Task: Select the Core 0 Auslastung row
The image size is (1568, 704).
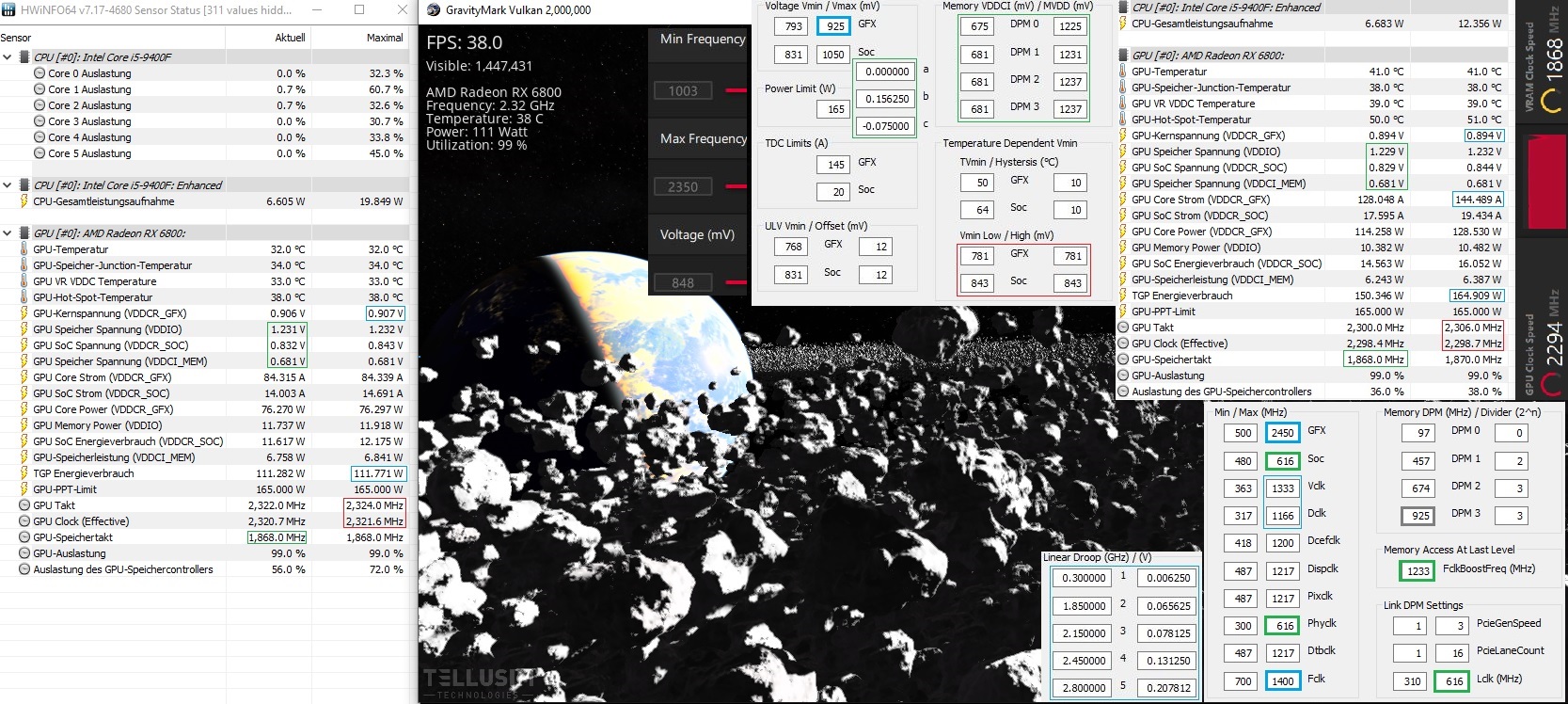Action: pos(205,73)
